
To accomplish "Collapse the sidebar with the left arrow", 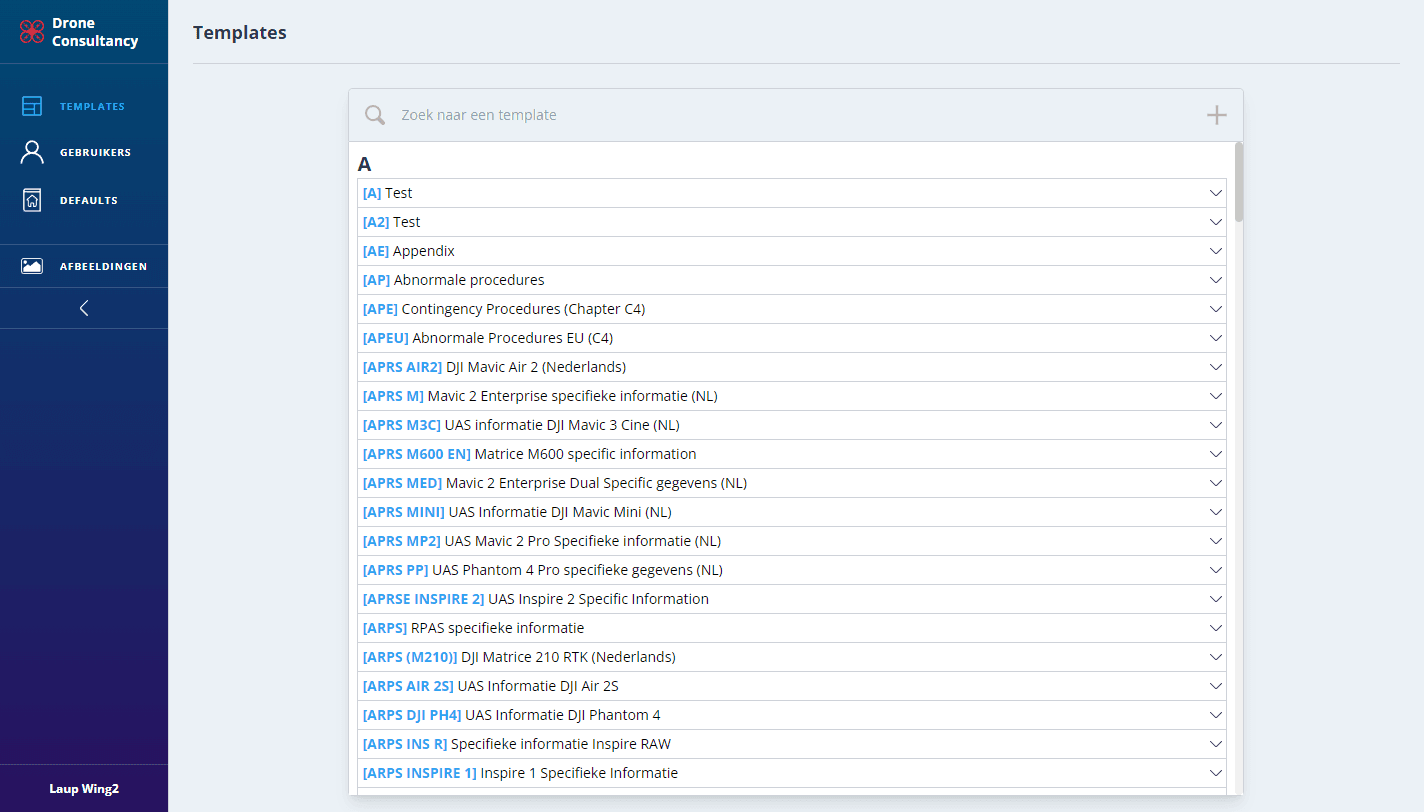I will 84,308.
